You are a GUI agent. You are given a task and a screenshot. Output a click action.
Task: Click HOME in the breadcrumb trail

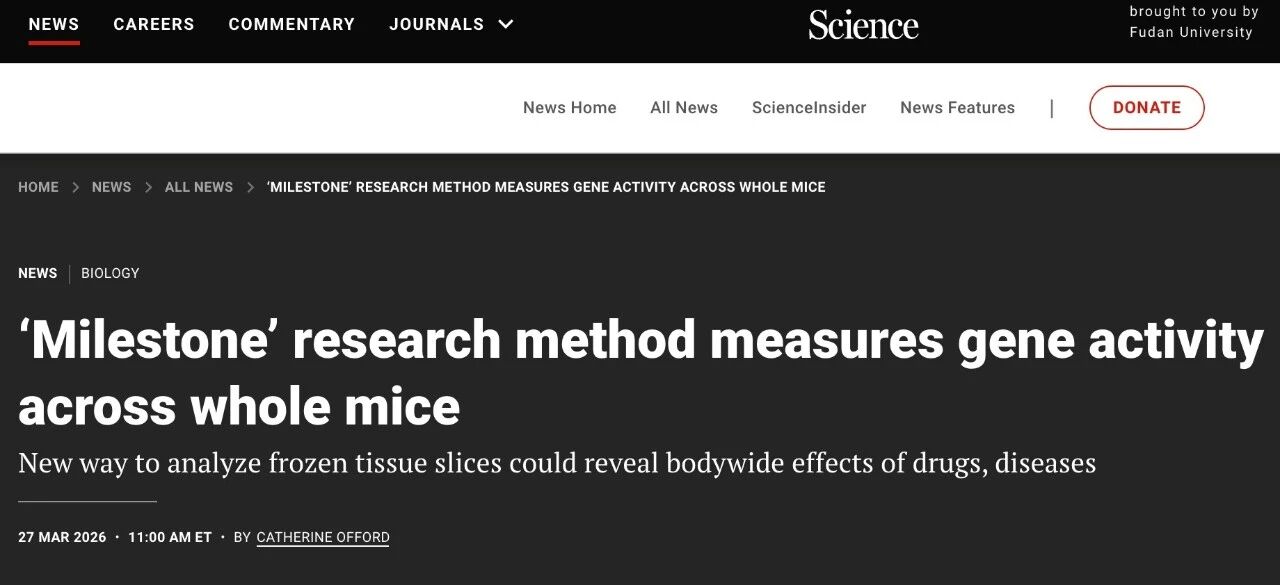click(x=38, y=187)
